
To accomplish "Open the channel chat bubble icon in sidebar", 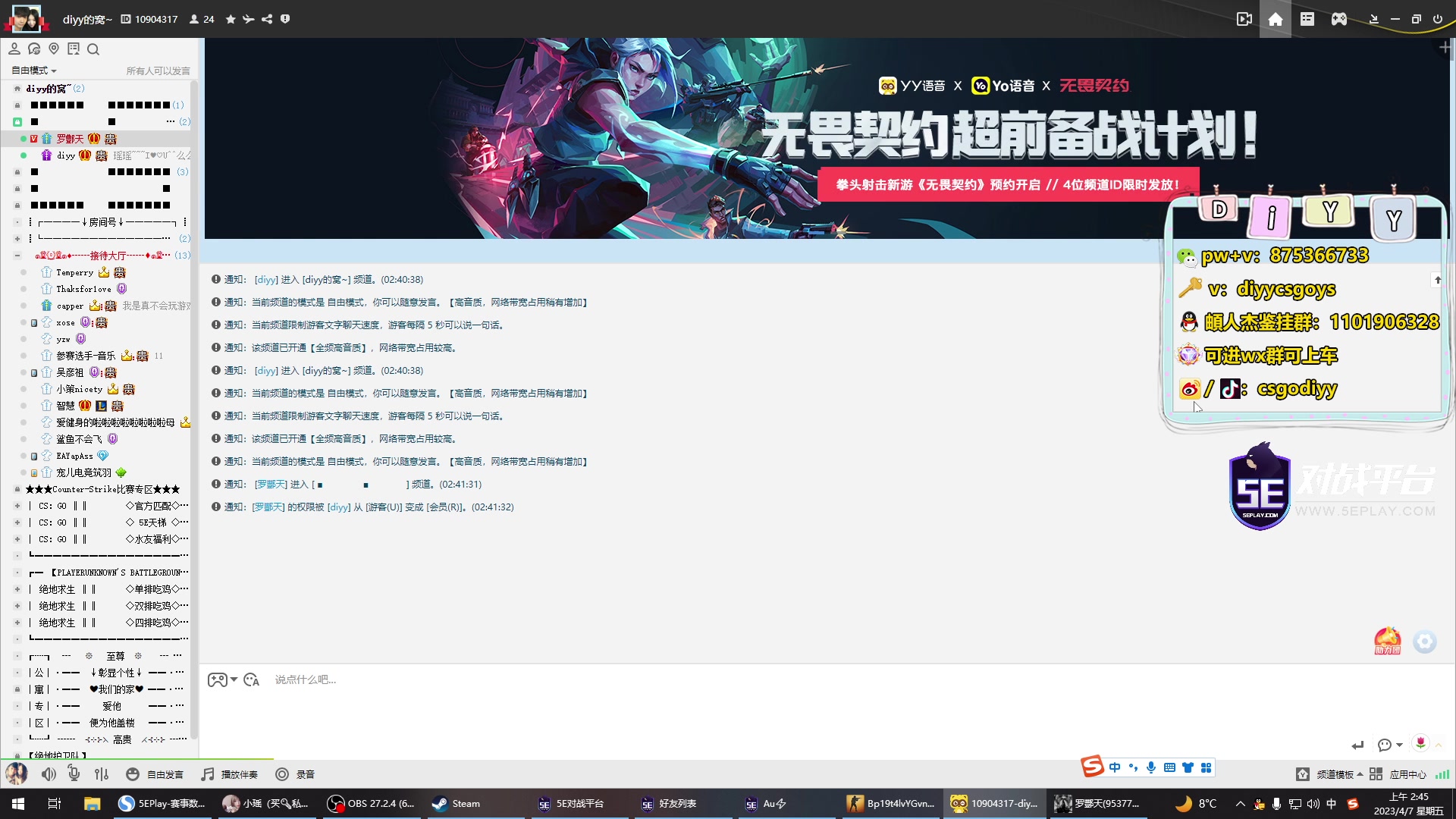I will [x=34, y=49].
